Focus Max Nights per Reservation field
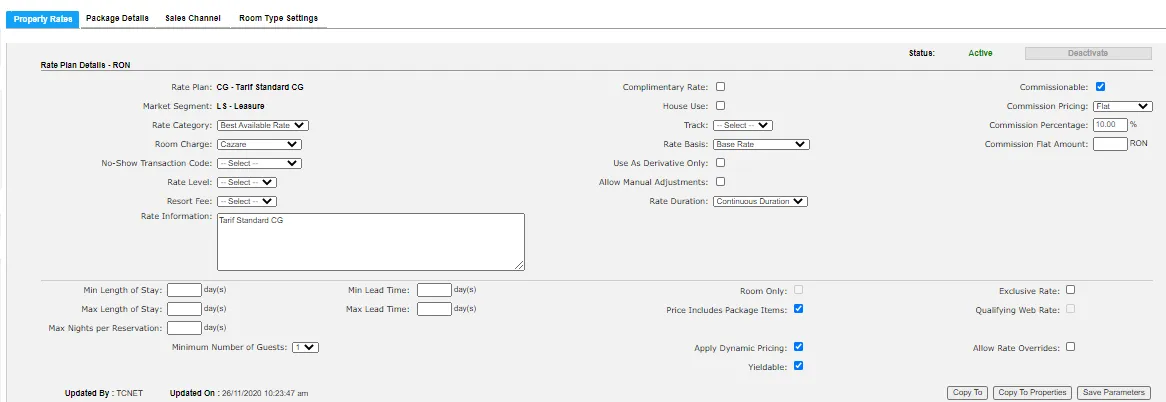 [x=184, y=328]
